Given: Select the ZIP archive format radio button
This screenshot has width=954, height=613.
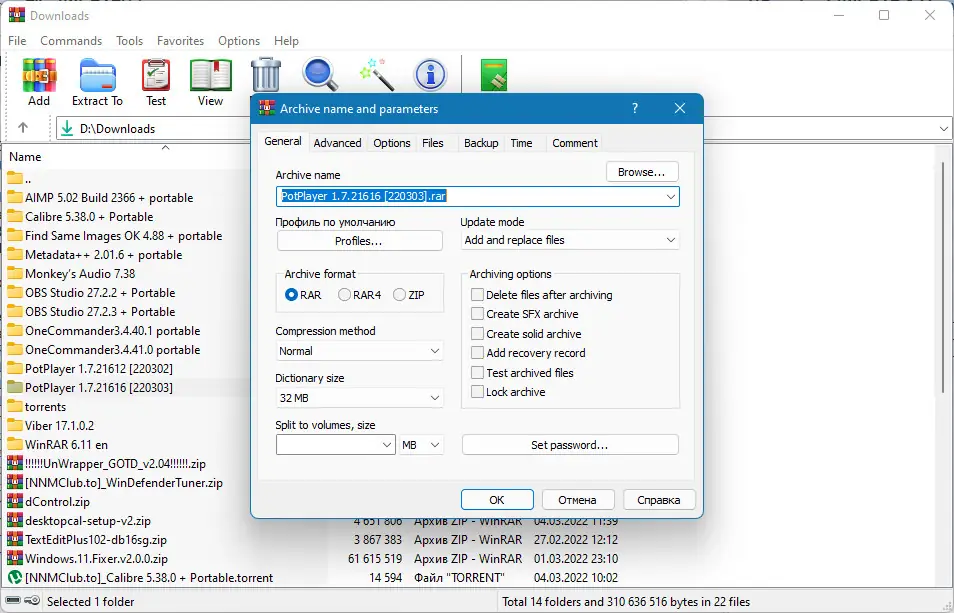Looking at the screenshot, I should pos(399,295).
